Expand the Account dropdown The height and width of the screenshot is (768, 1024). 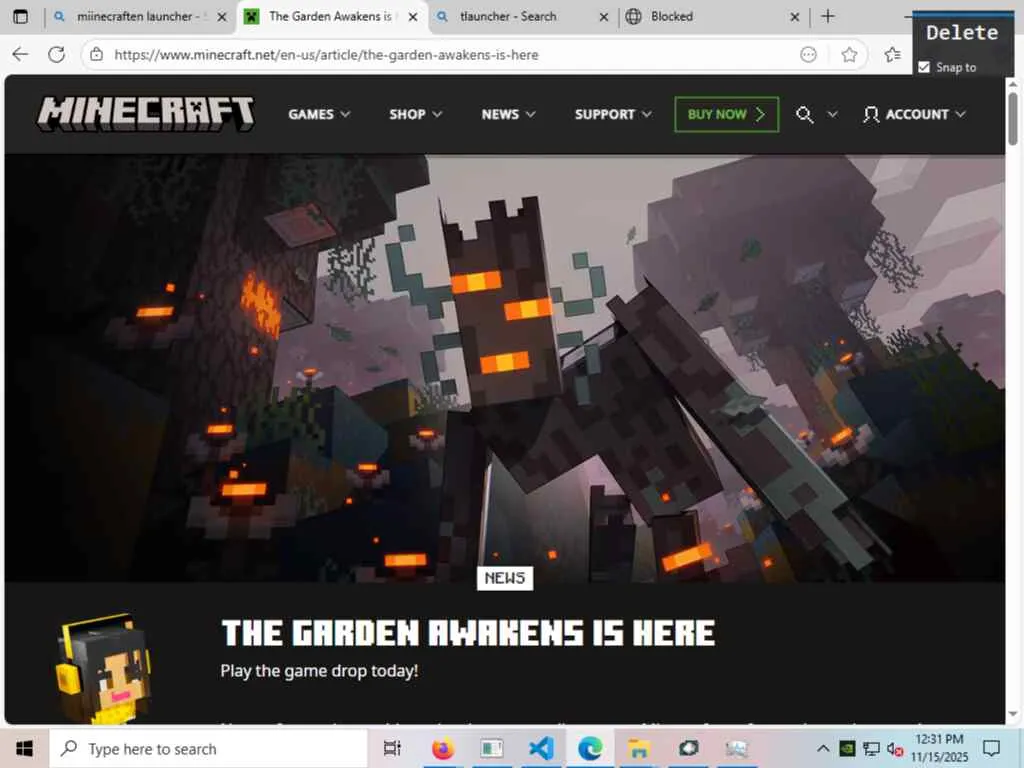click(959, 114)
